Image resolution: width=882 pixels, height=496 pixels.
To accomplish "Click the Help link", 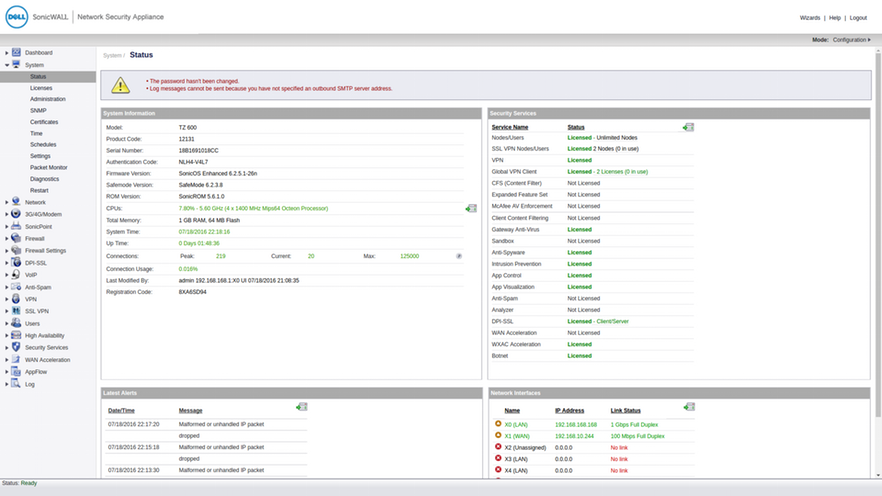I will [835, 18].
